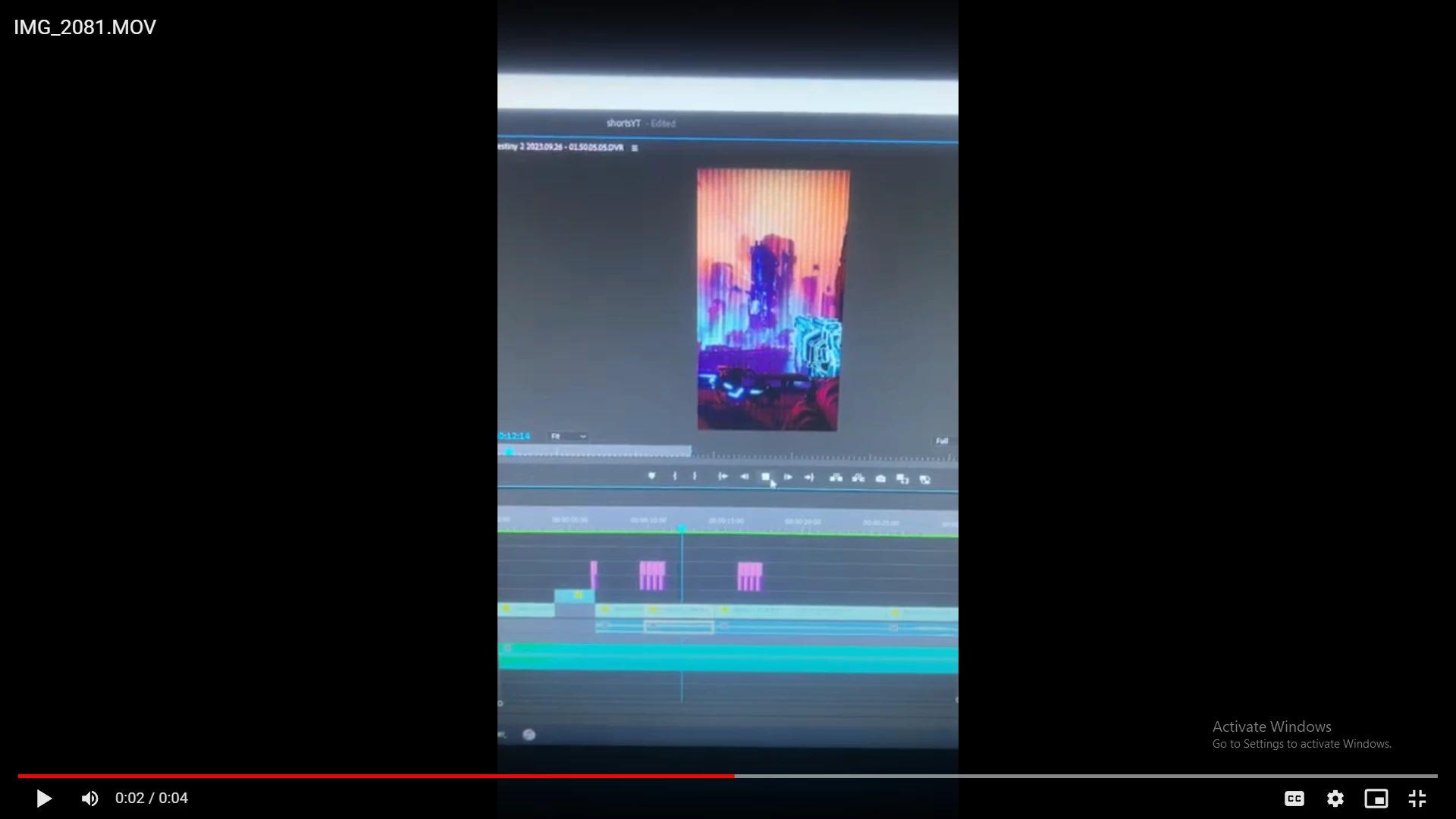The image size is (1456, 819).
Task: Switch to miniplayer mode
Action: pos(1376,799)
